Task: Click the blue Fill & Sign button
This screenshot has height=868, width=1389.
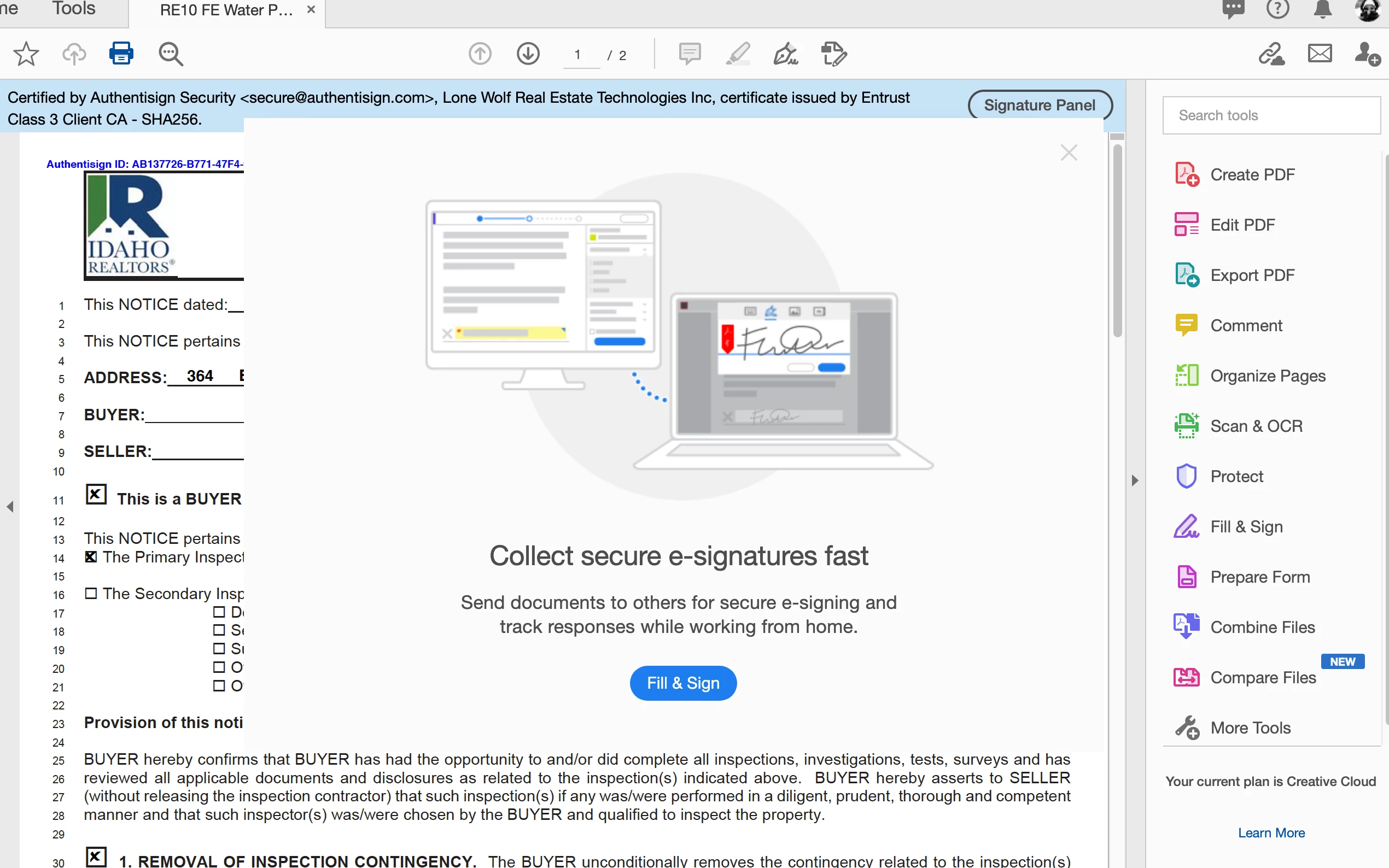Action: (682, 683)
